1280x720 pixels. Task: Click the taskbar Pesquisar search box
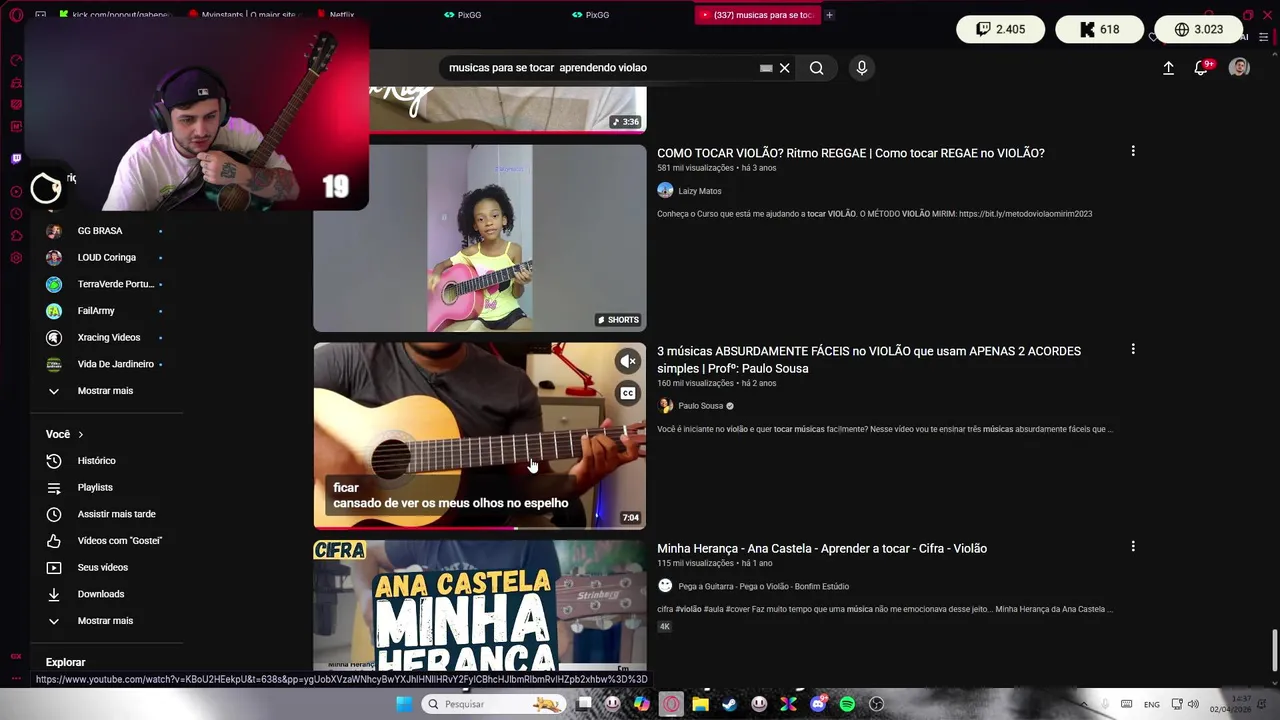[x=493, y=704]
